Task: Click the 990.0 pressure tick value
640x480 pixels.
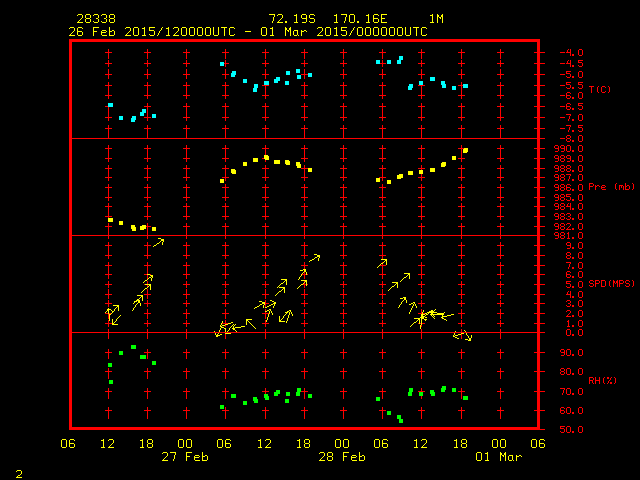Action: pos(560,148)
